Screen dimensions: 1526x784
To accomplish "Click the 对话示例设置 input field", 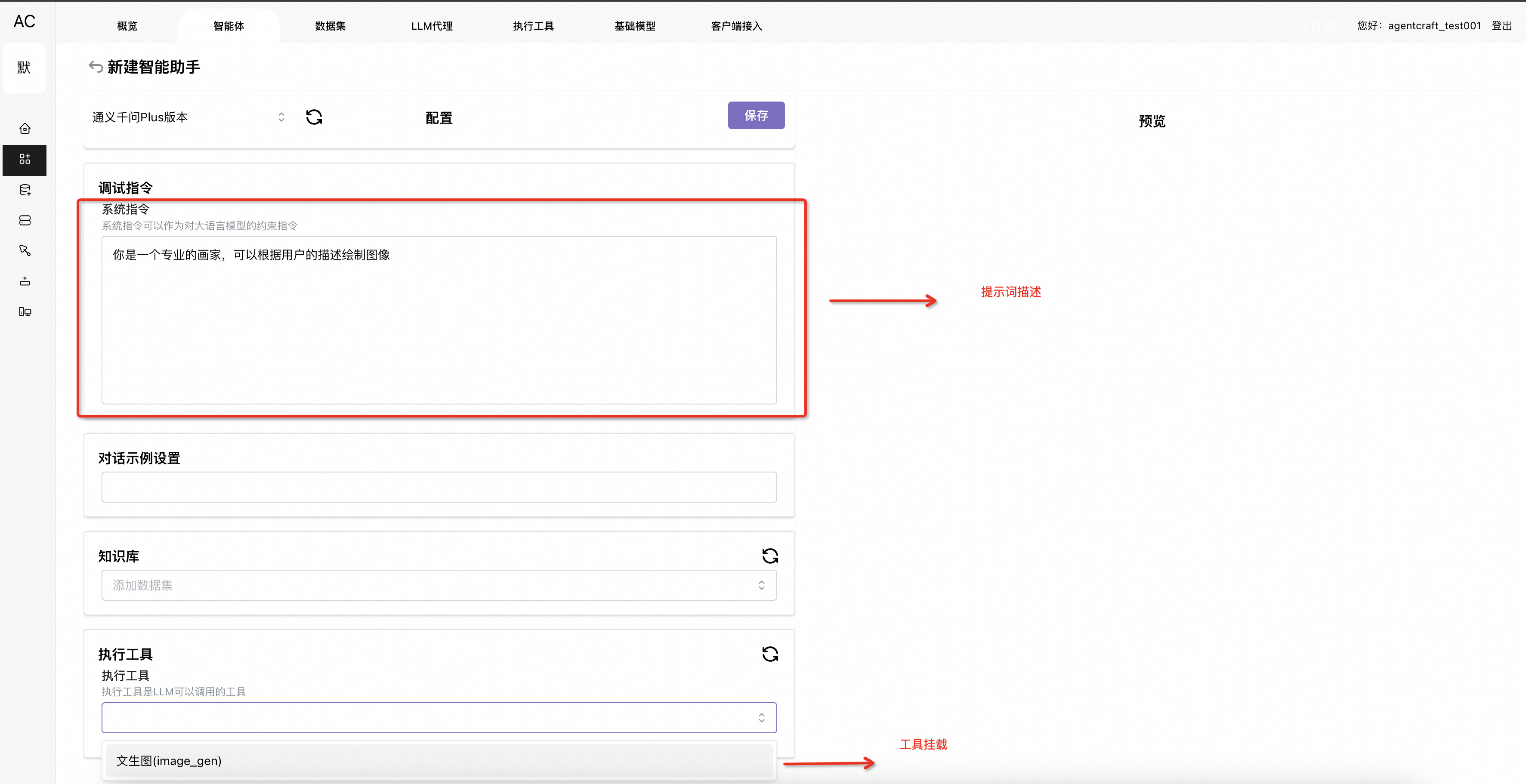I will pyautogui.click(x=439, y=487).
